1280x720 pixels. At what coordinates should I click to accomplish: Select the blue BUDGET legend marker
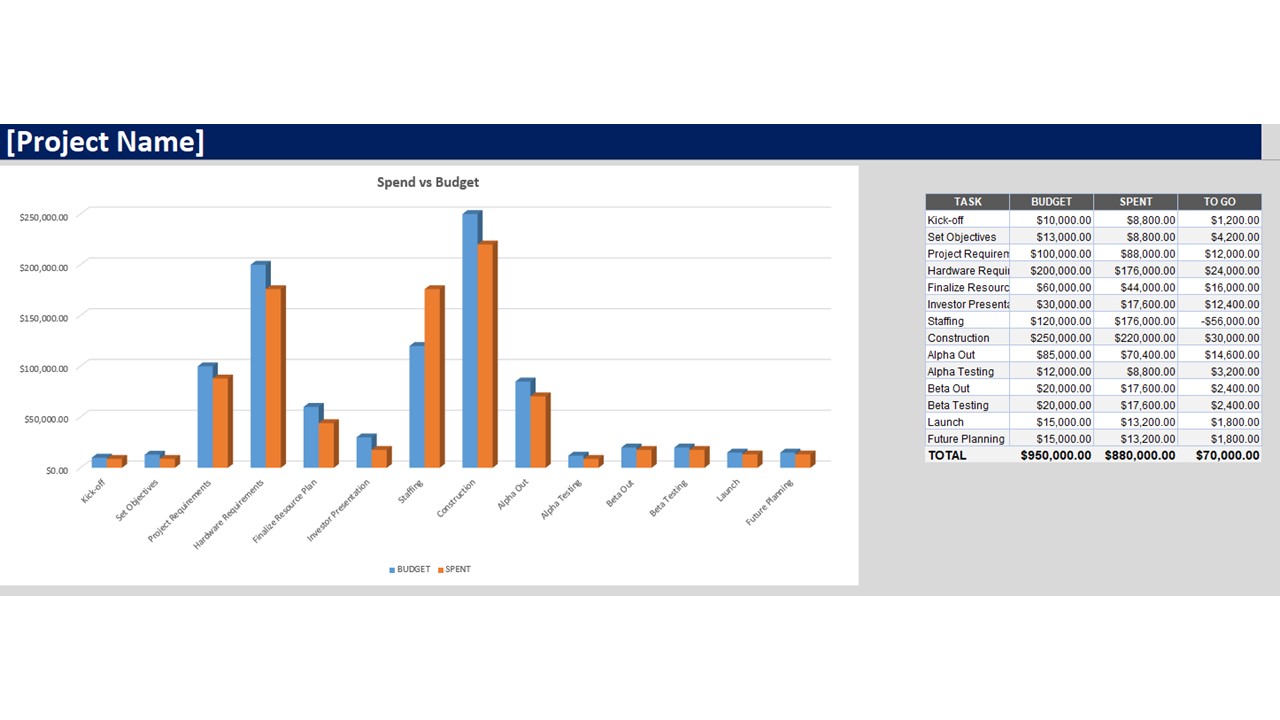(x=392, y=570)
